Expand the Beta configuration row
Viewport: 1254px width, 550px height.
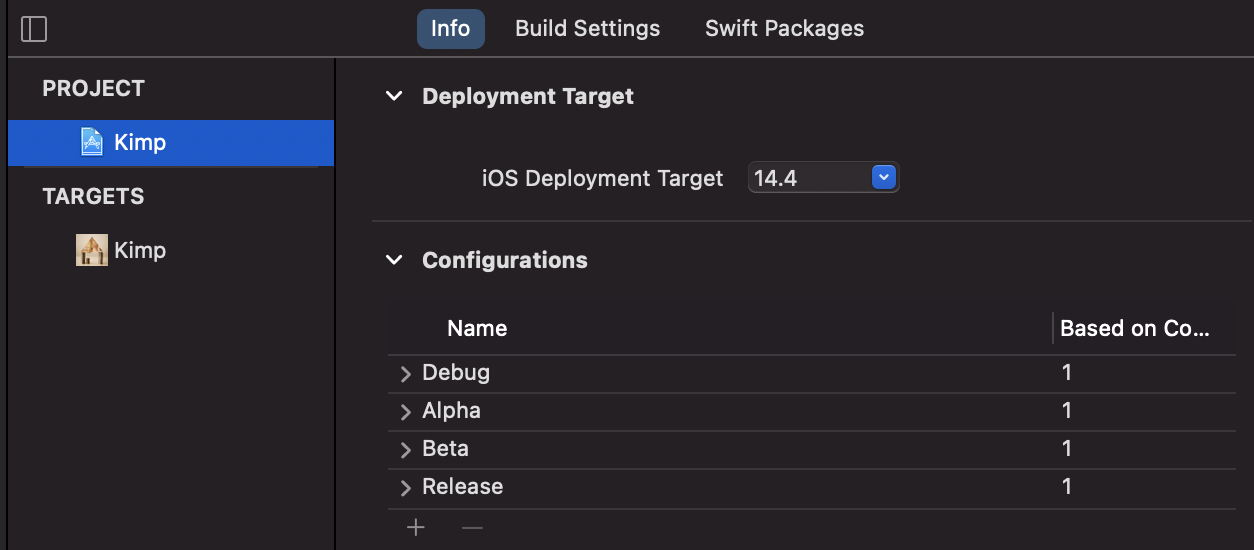coord(405,449)
